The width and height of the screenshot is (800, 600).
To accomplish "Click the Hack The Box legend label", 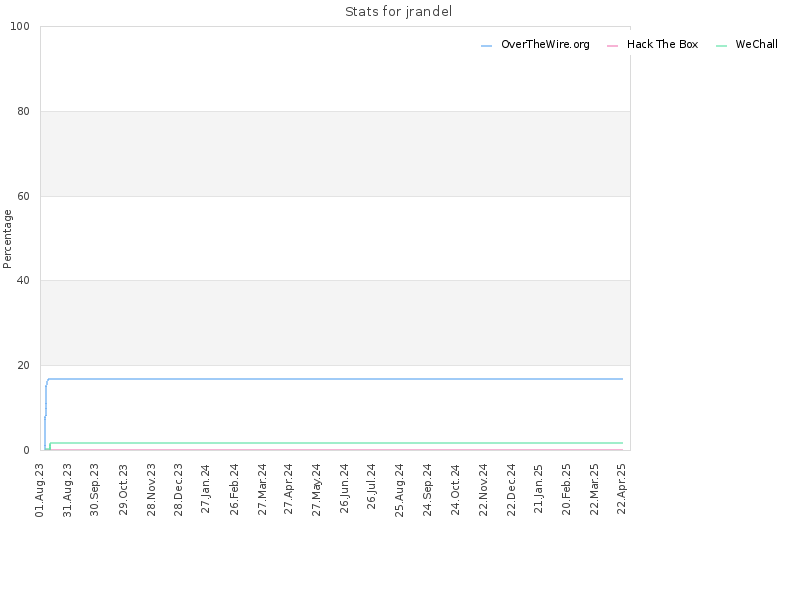I will (662, 44).
